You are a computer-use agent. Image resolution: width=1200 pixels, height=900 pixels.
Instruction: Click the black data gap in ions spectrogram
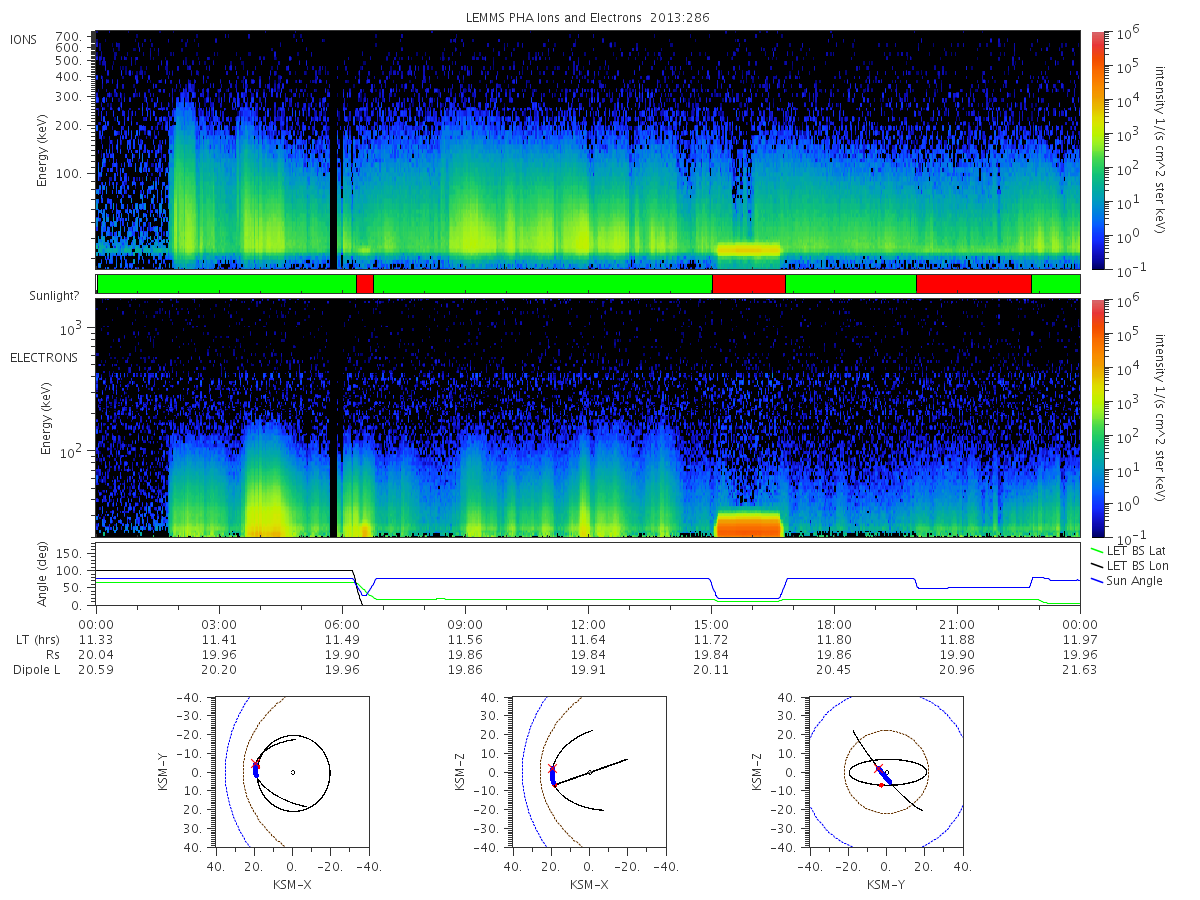[x=334, y=150]
